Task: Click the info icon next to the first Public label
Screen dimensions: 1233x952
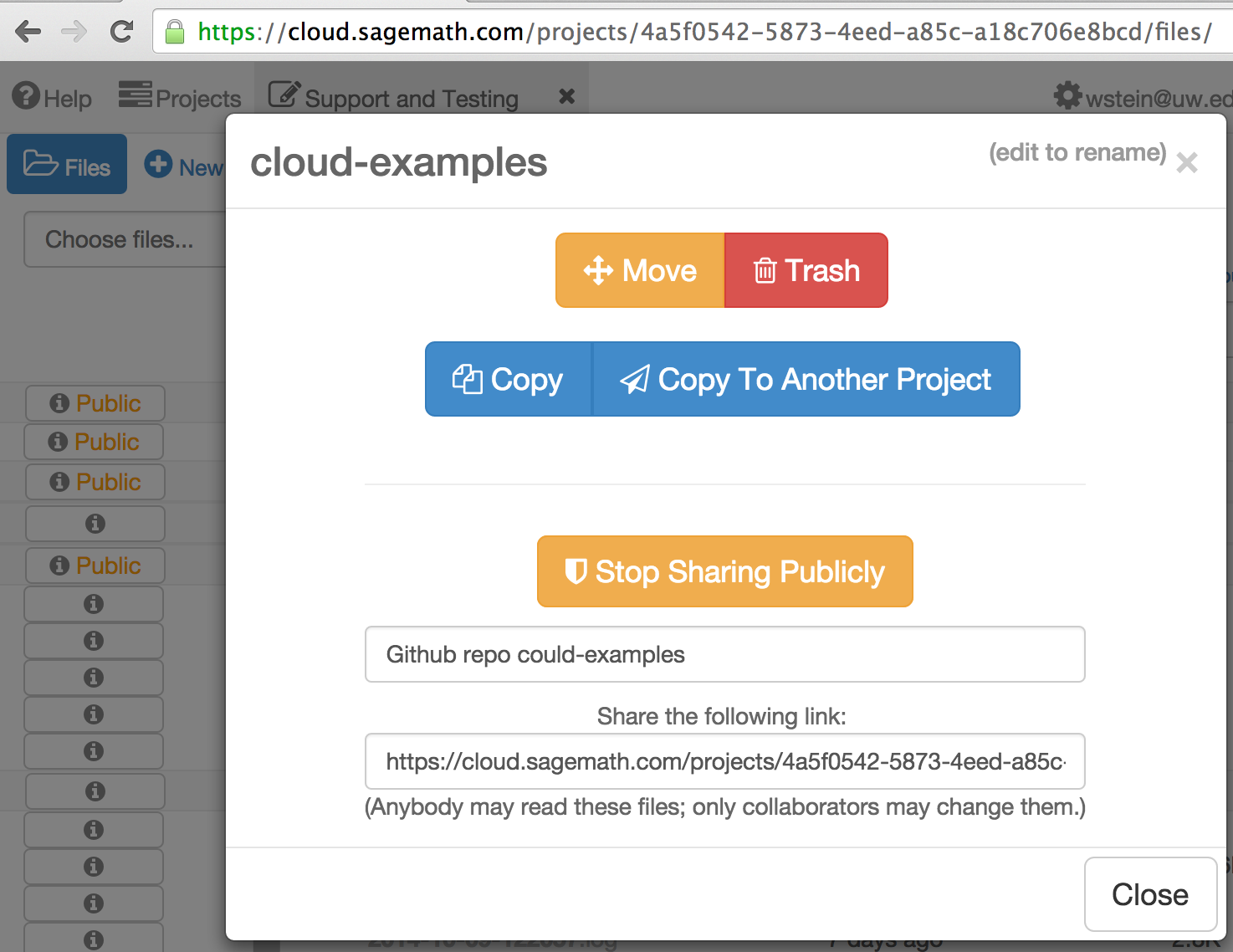Action: 59,402
